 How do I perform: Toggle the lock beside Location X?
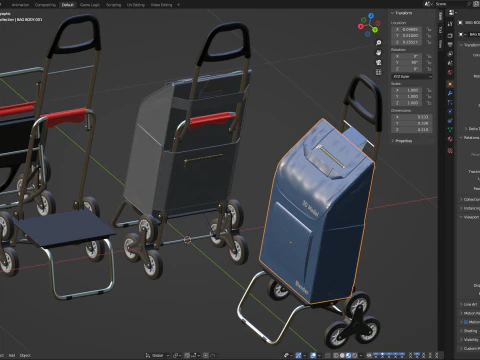[429, 29]
